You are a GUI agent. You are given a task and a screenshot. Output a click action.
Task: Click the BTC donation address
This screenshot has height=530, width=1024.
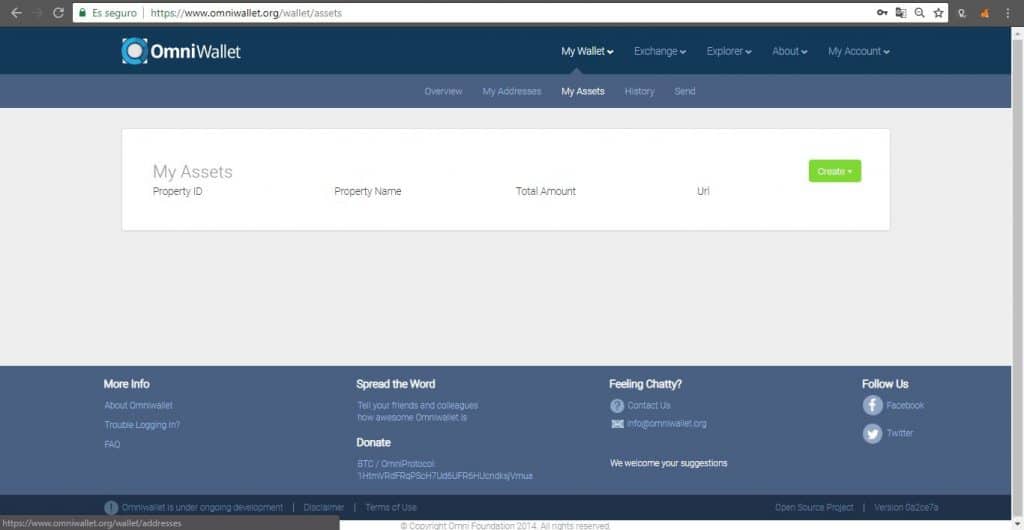pos(445,476)
